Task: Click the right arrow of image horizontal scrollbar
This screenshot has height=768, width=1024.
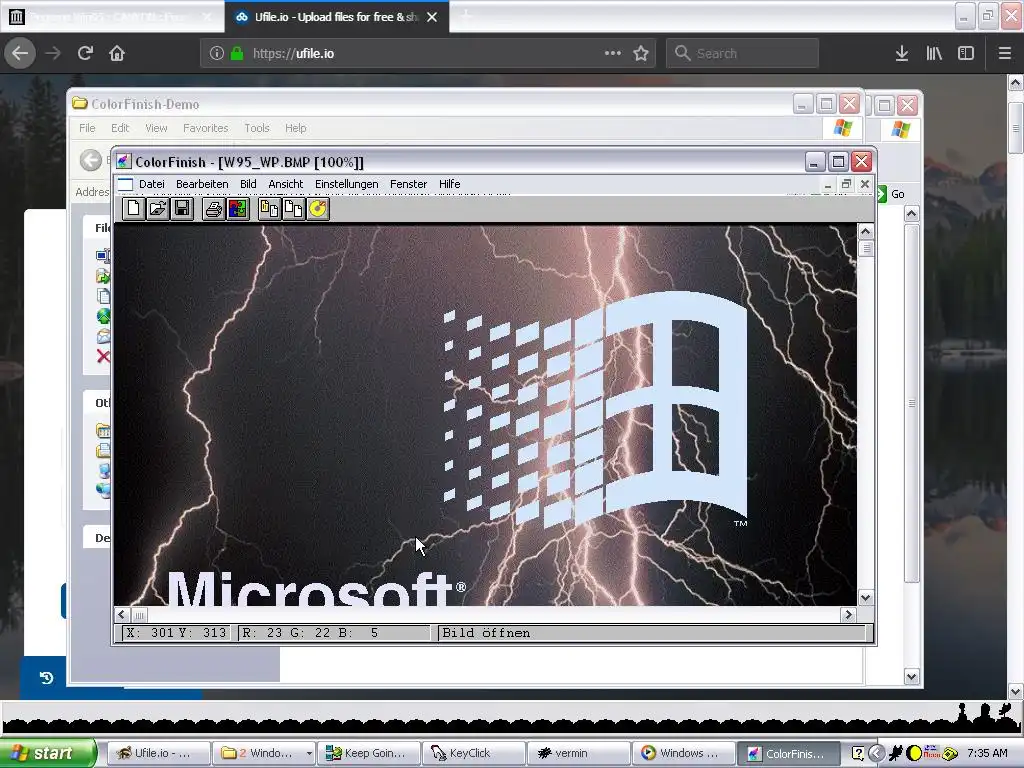Action: [x=848, y=615]
